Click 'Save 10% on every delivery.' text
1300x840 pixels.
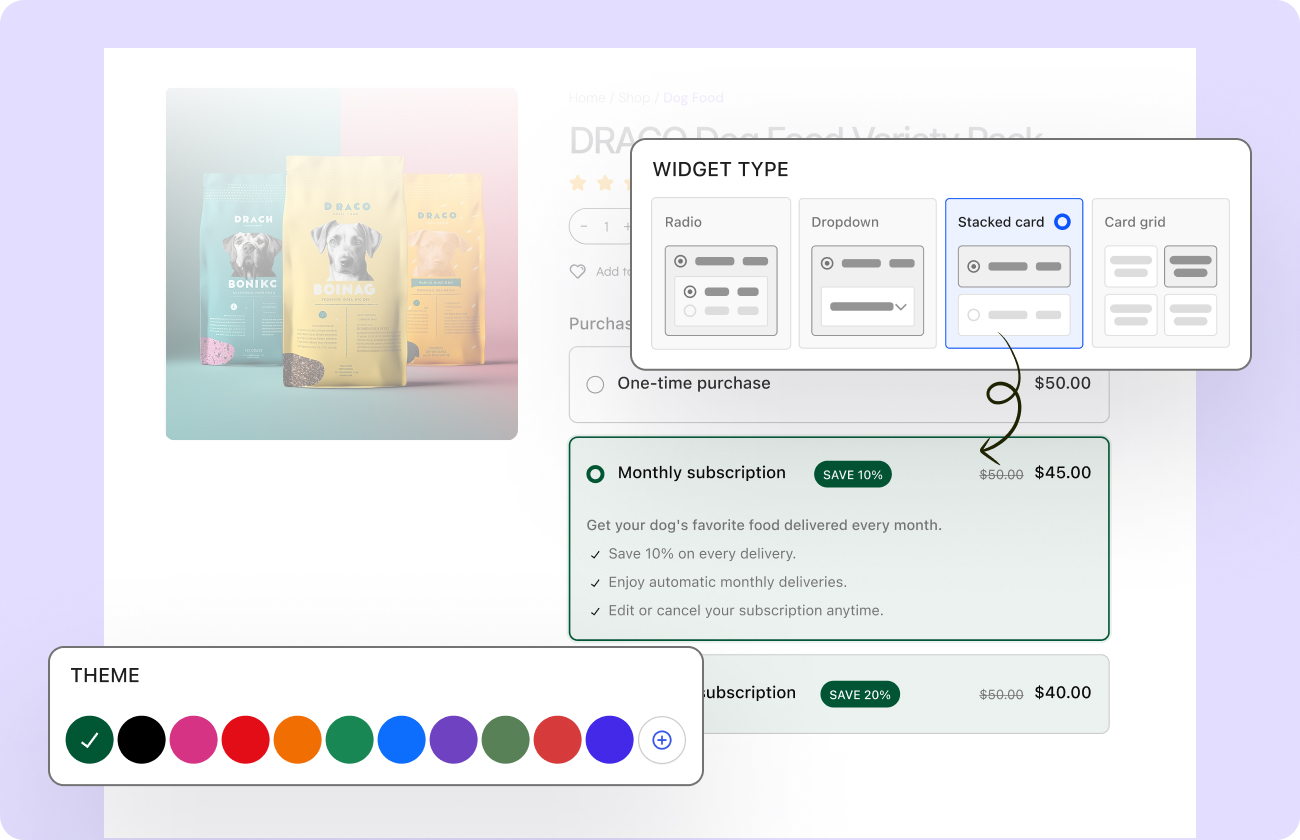coord(702,554)
